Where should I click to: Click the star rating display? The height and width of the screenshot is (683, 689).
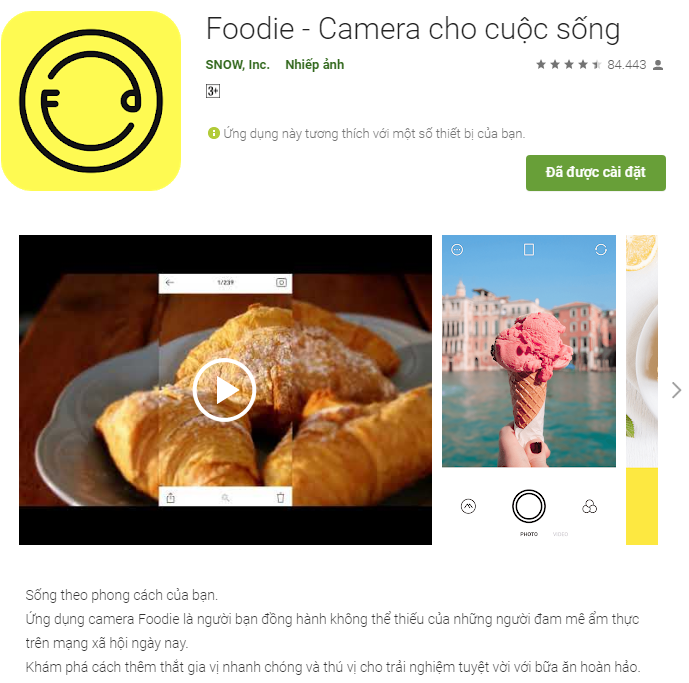(569, 65)
